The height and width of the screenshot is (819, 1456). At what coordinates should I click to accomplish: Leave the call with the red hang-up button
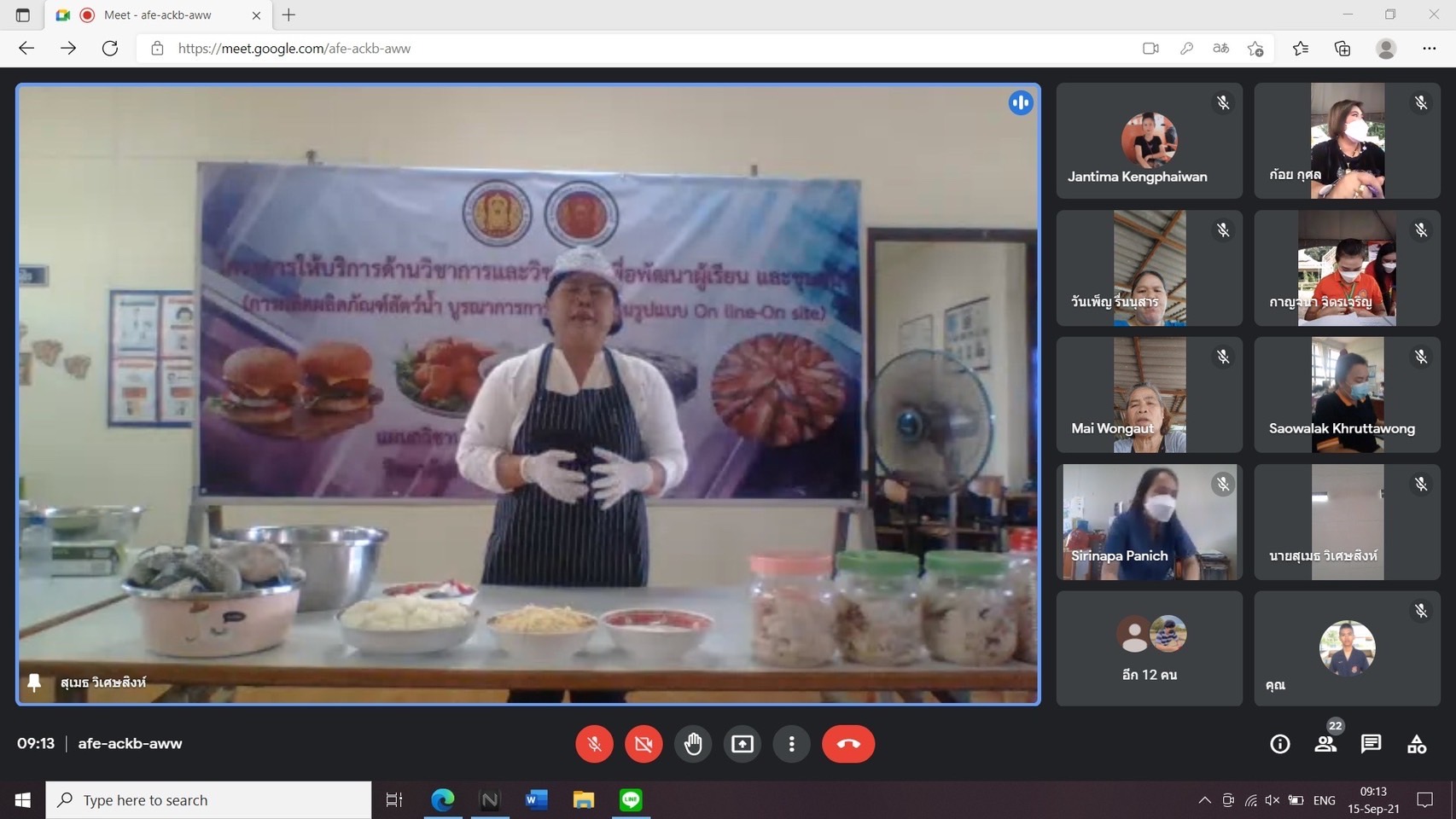click(x=847, y=744)
